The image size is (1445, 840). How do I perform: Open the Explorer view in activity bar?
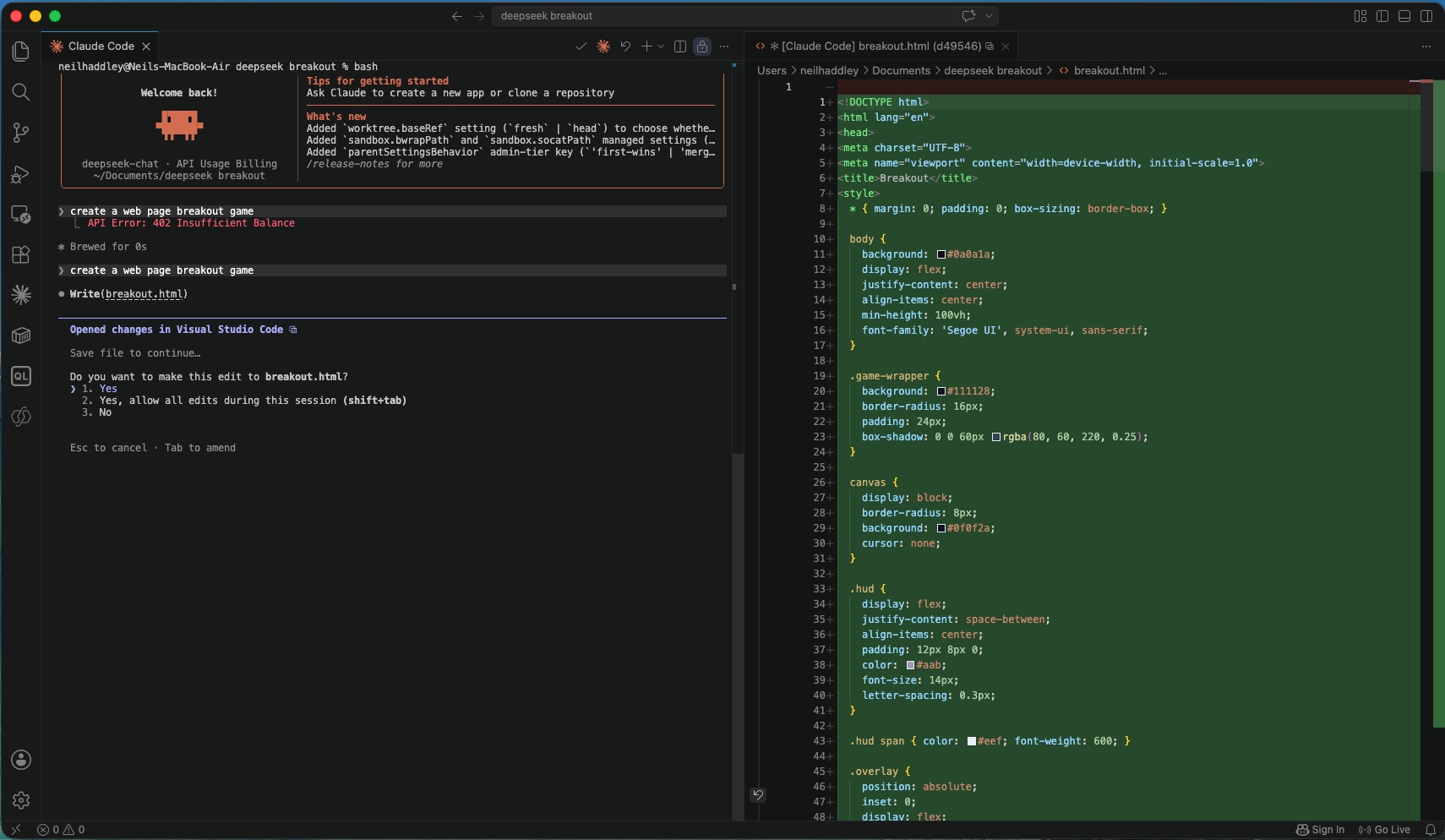[x=21, y=52]
